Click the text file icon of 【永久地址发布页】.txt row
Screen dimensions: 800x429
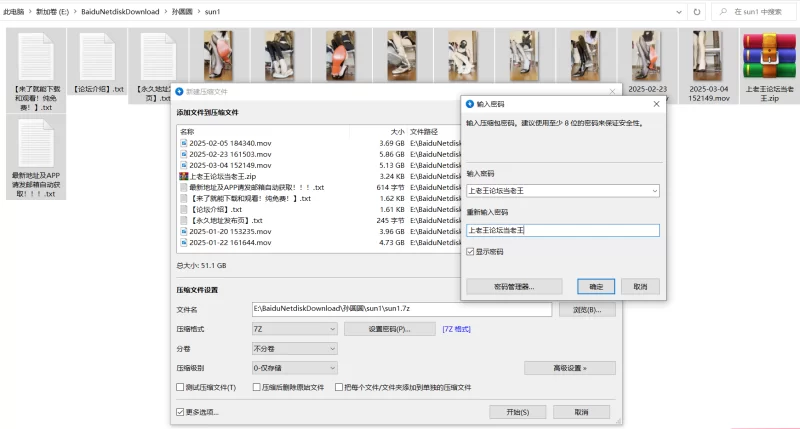[x=184, y=220]
